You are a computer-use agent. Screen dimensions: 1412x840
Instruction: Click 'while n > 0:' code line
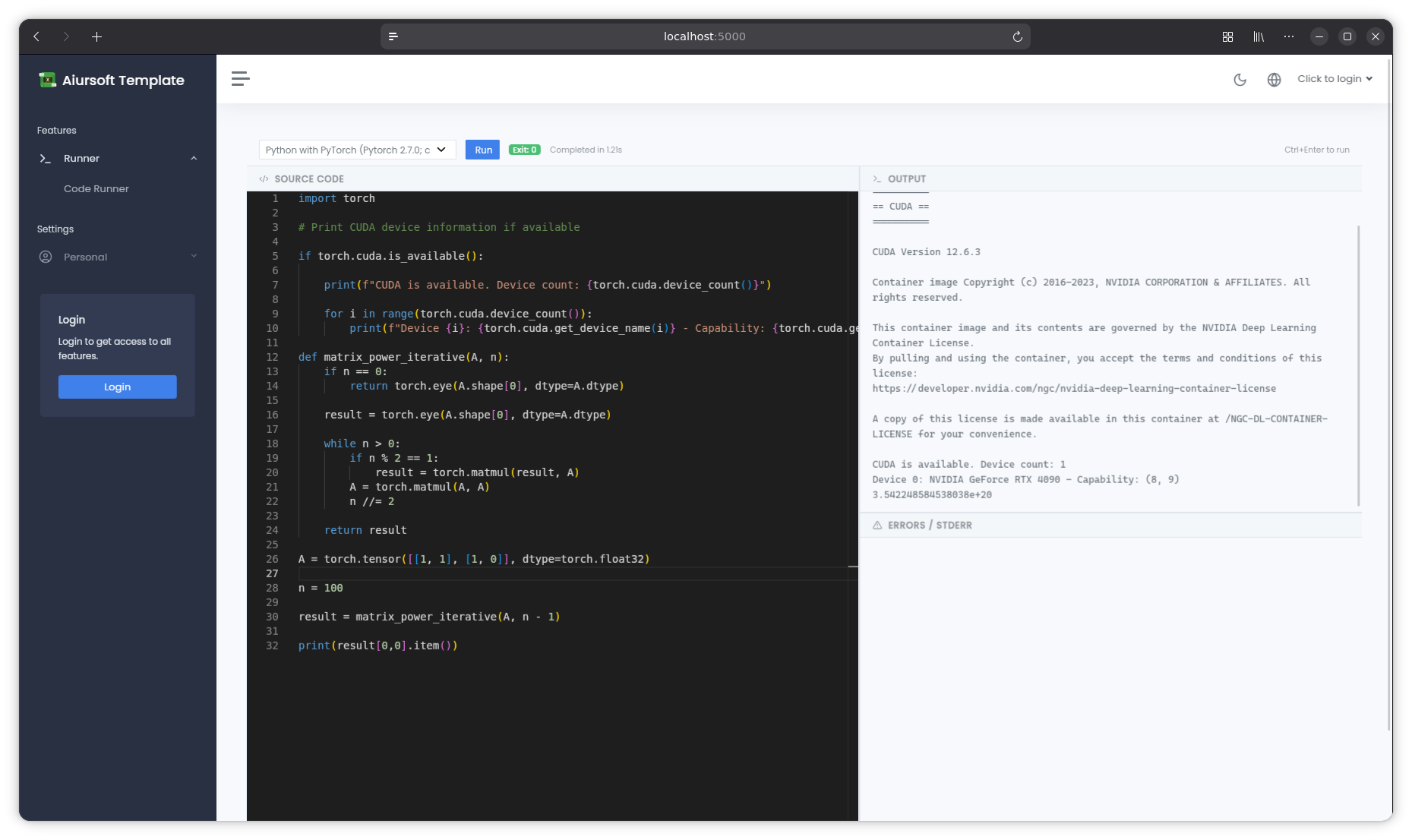(x=362, y=444)
